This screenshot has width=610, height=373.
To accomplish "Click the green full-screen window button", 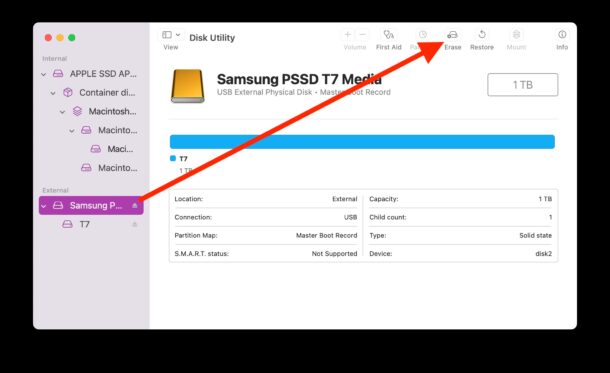I will 72,38.
